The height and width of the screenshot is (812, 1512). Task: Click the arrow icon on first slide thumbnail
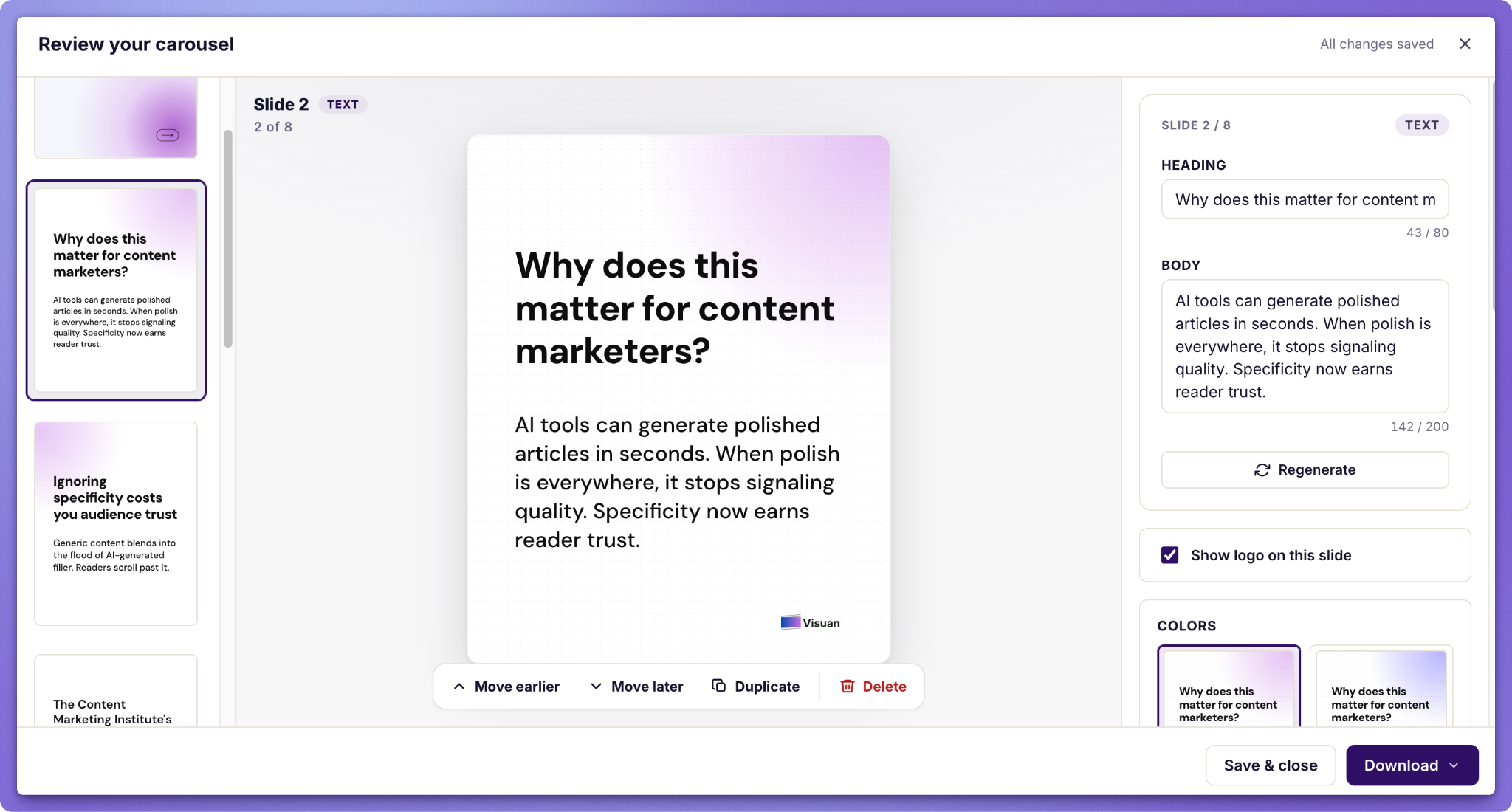(168, 135)
